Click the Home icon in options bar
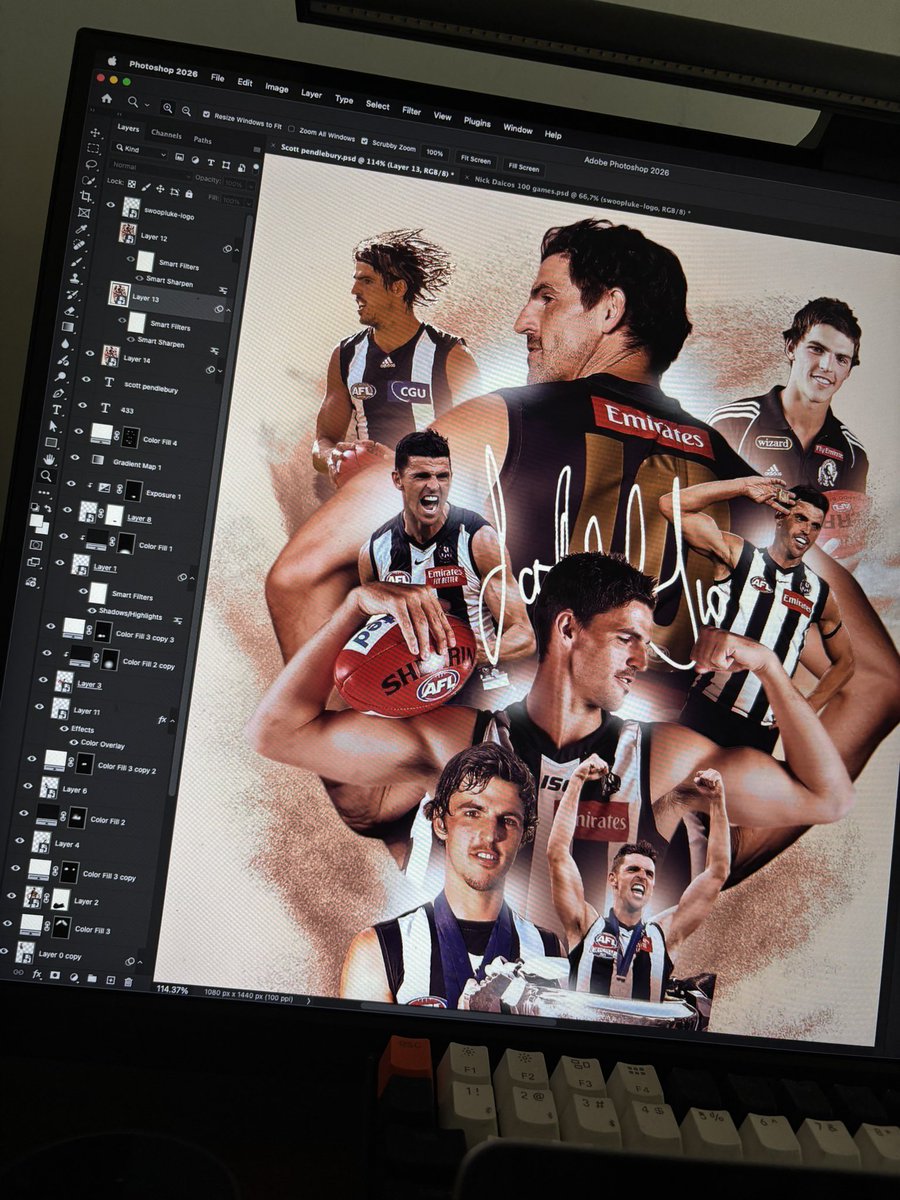The image size is (900, 1200). coord(107,97)
